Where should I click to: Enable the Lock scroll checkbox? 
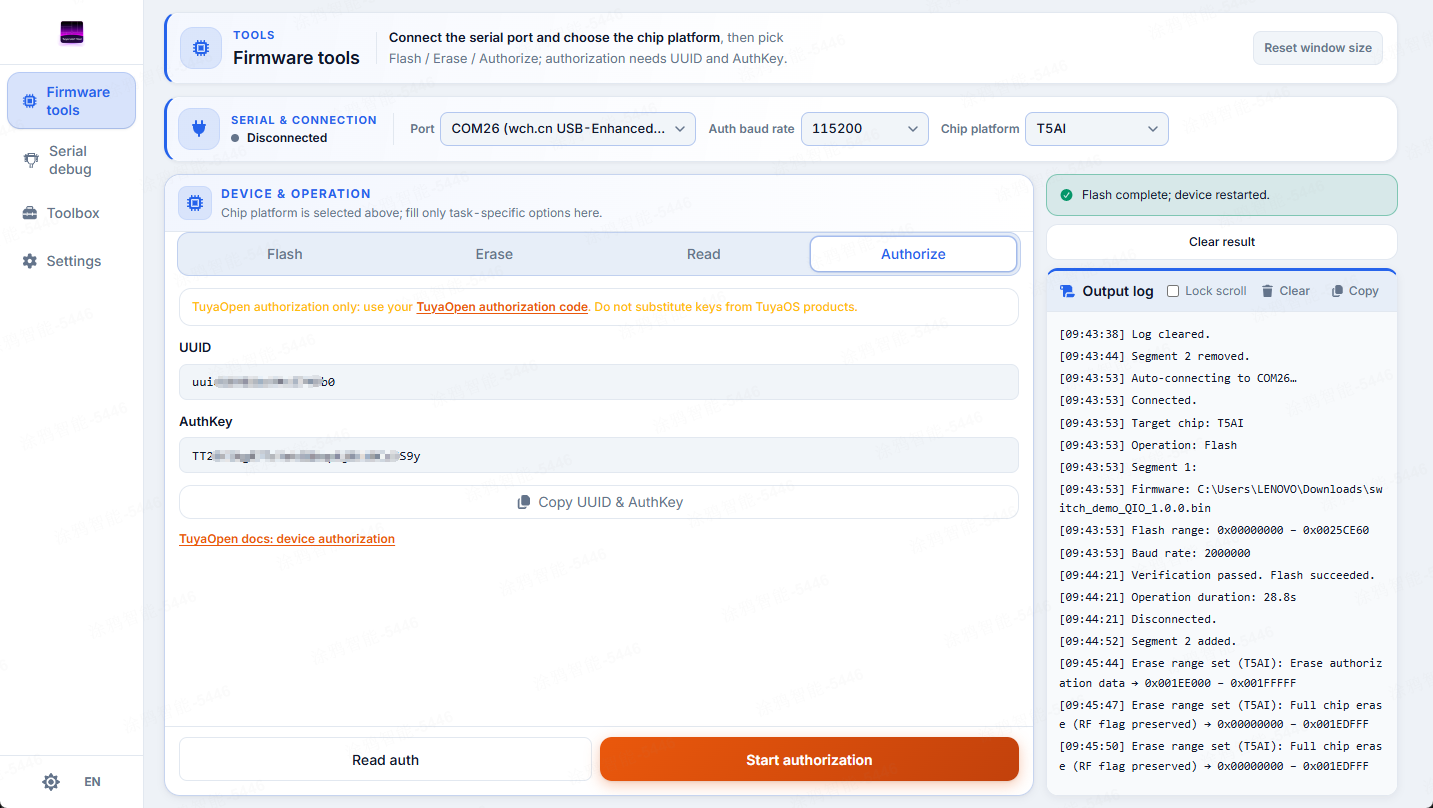(x=1174, y=291)
